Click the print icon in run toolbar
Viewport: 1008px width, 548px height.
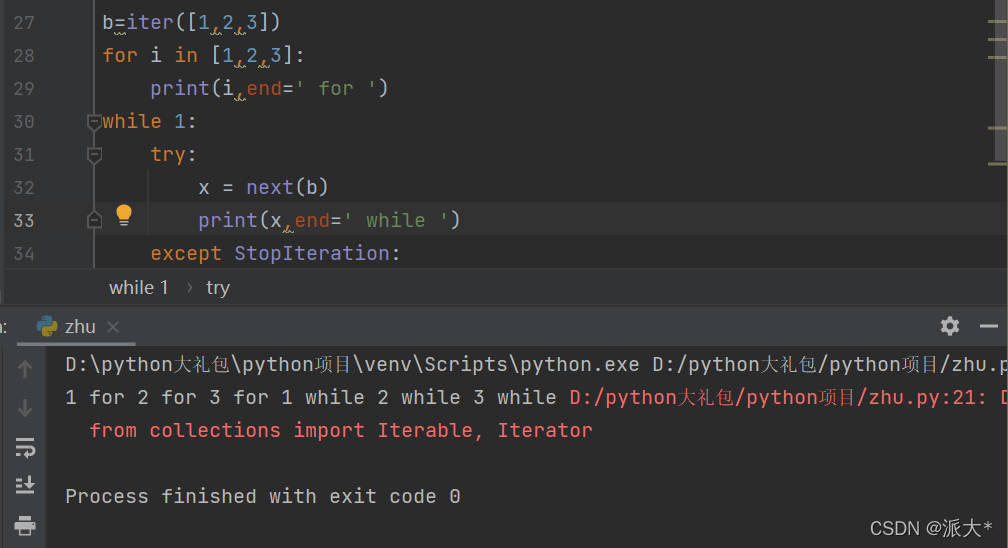[x=24, y=525]
